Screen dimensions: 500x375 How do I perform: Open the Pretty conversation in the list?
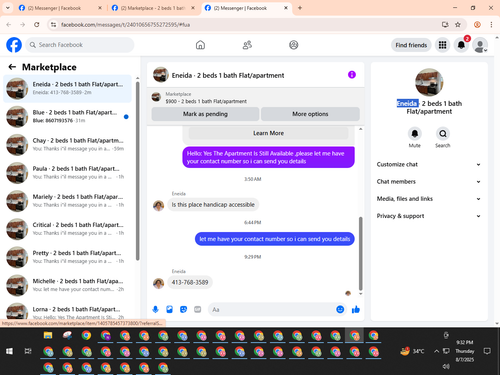[67, 257]
